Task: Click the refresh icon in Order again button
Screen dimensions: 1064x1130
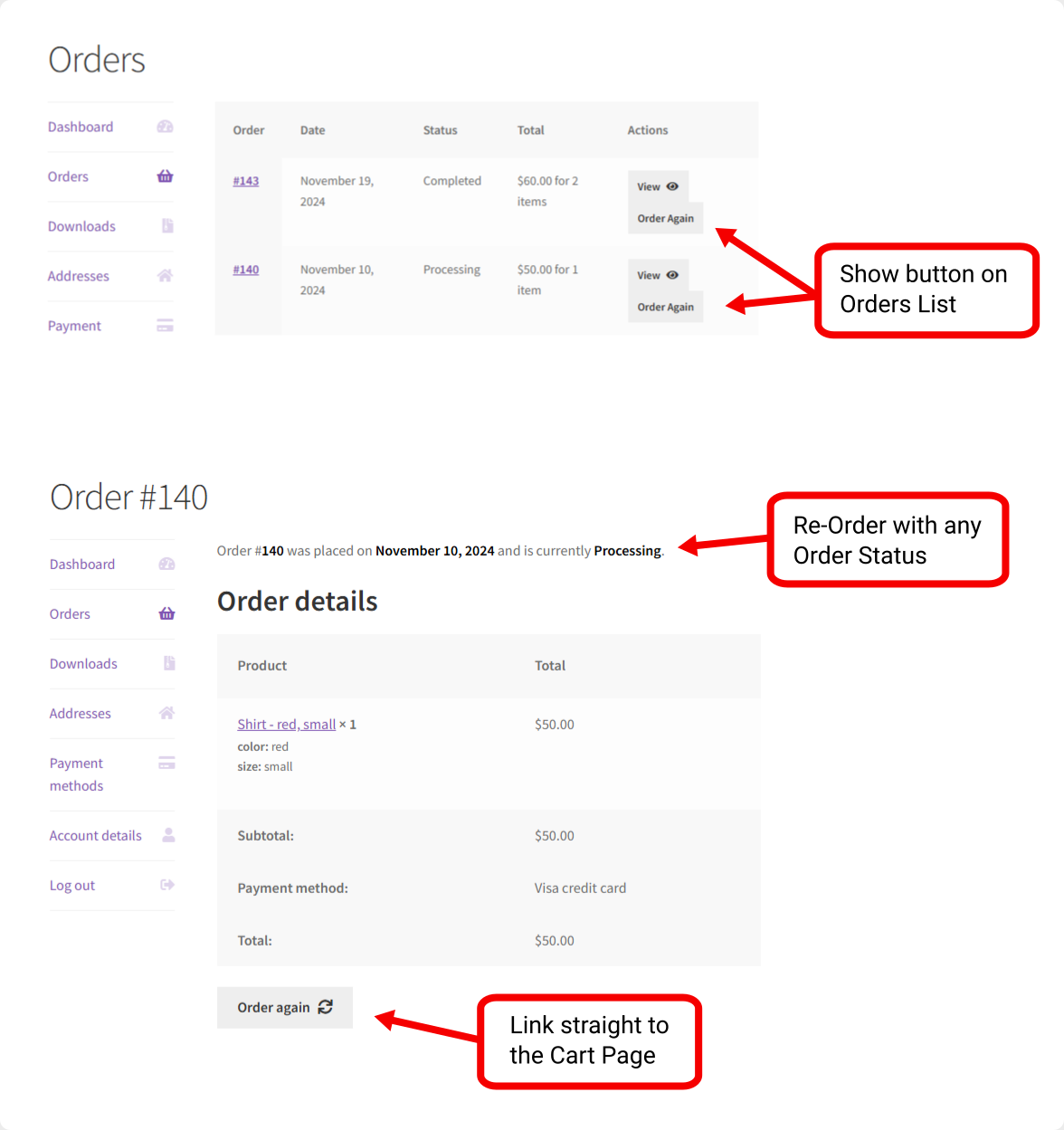Action: [325, 1007]
